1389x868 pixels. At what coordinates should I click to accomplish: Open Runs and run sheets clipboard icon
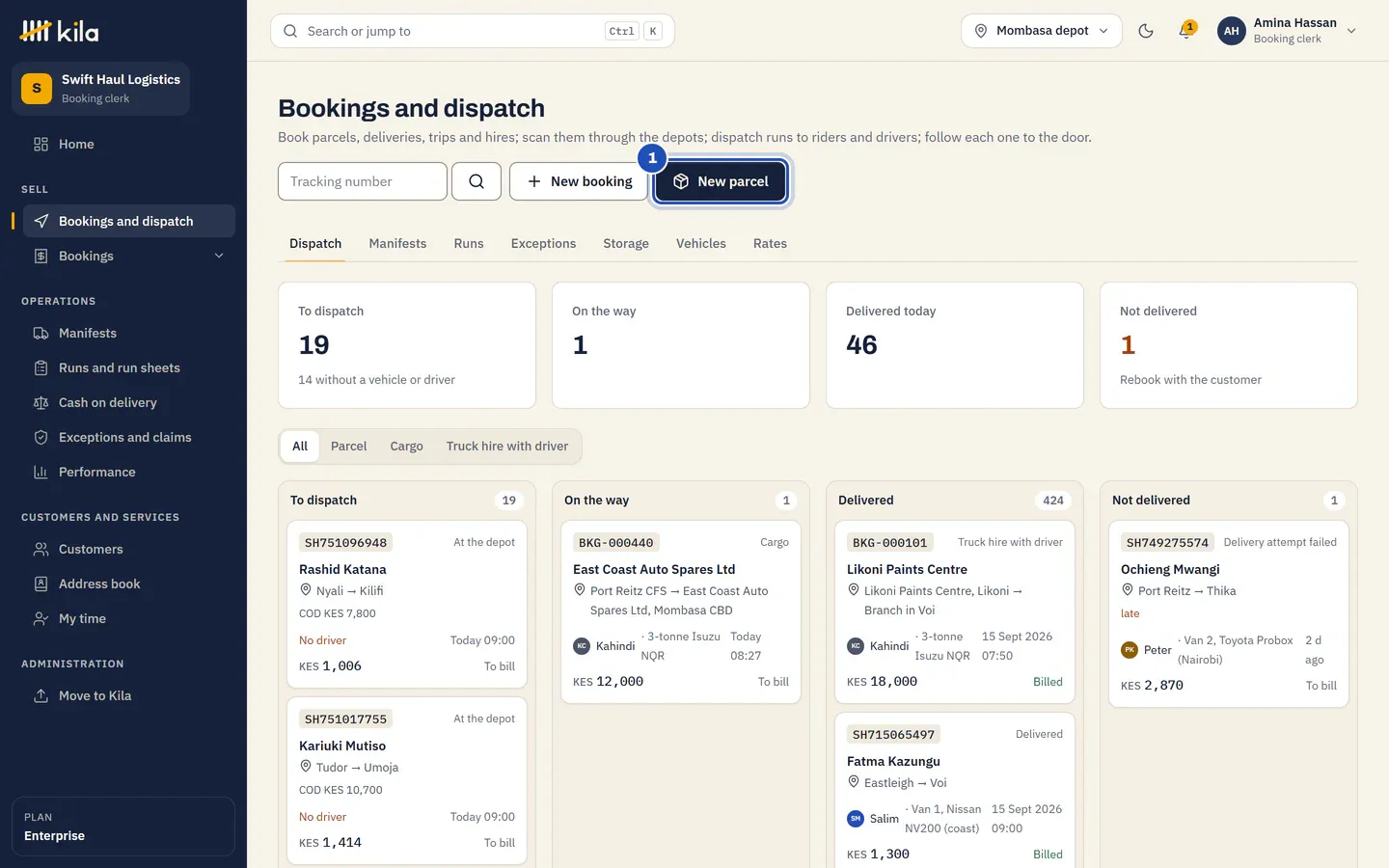41,368
